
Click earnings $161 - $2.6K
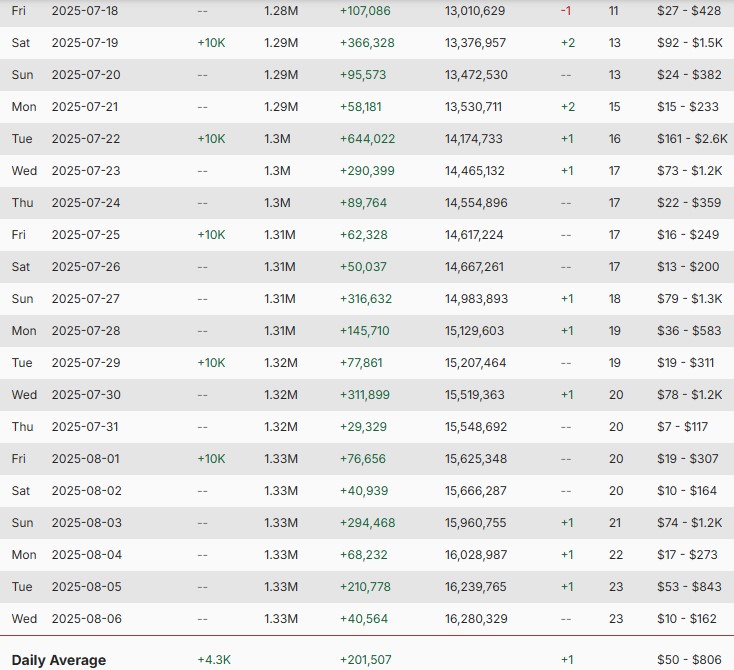(692, 139)
